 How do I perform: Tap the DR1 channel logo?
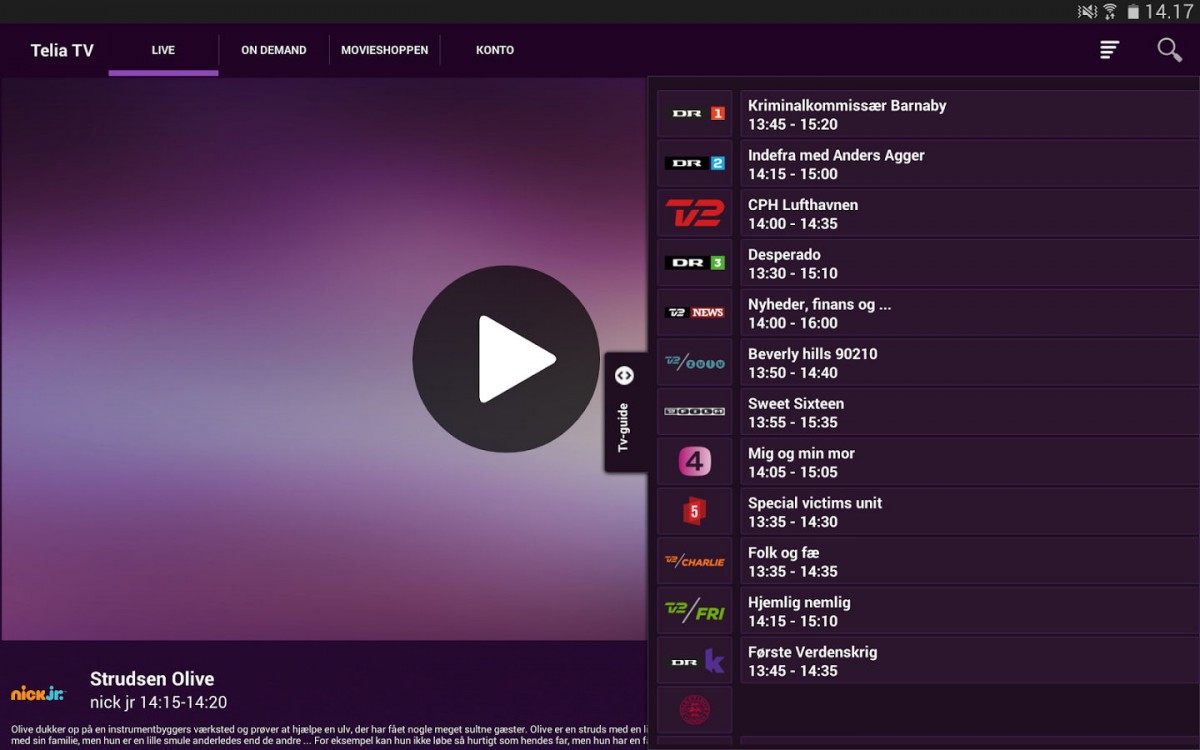pyautogui.click(x=695, y=114)
